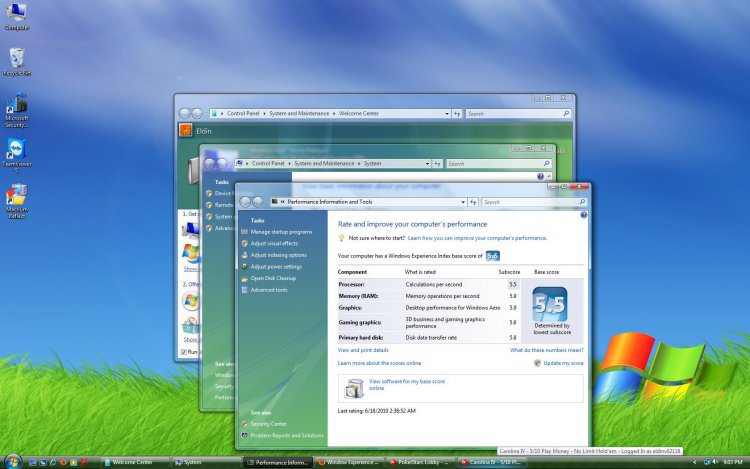This screenshot has height=469, width=750.
Task: Click the taskbar clock showing 9:07 PM
Action: pos(732,462)
